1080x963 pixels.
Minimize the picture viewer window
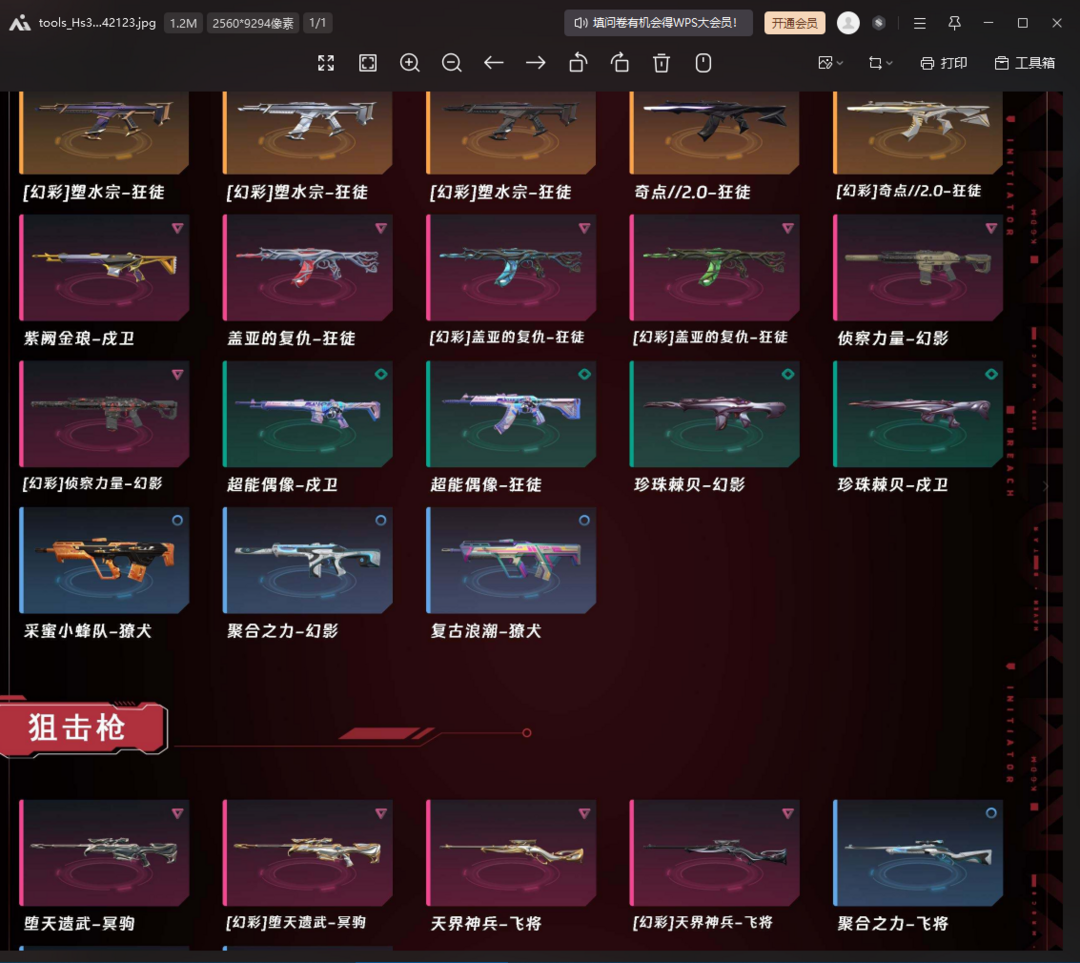click(x=988, y=23)
